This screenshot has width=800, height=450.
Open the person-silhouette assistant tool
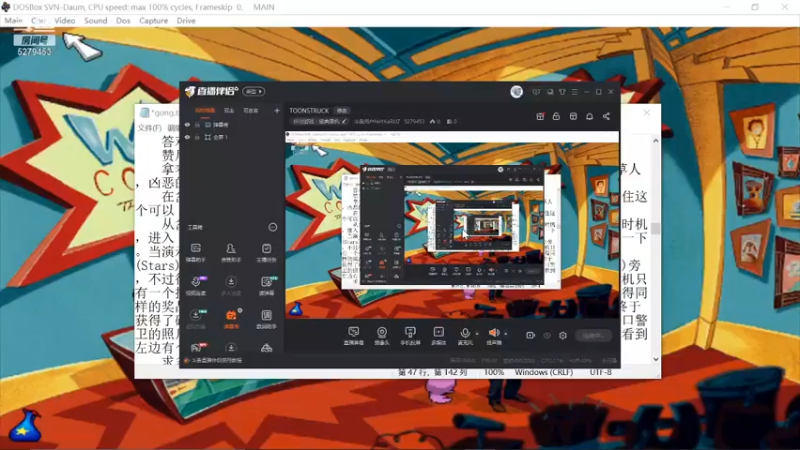(x=231, y=252)
